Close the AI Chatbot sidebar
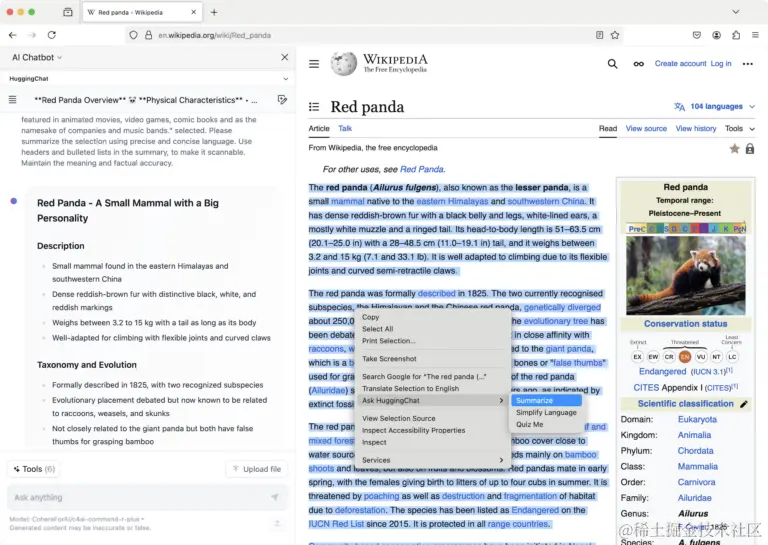Image resolution: width=768 pixels, height=545 pixels. click(x=285, y=57)
